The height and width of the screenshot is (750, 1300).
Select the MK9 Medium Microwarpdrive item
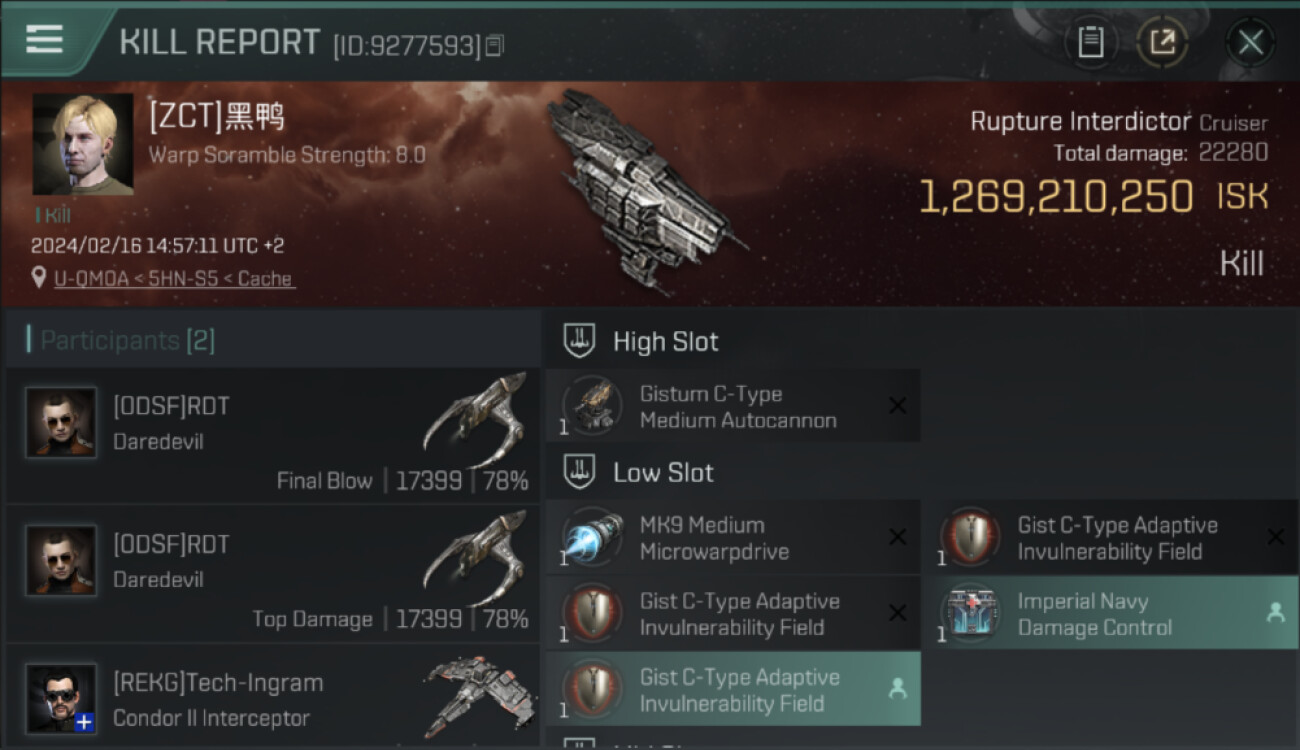coord(733,538)
